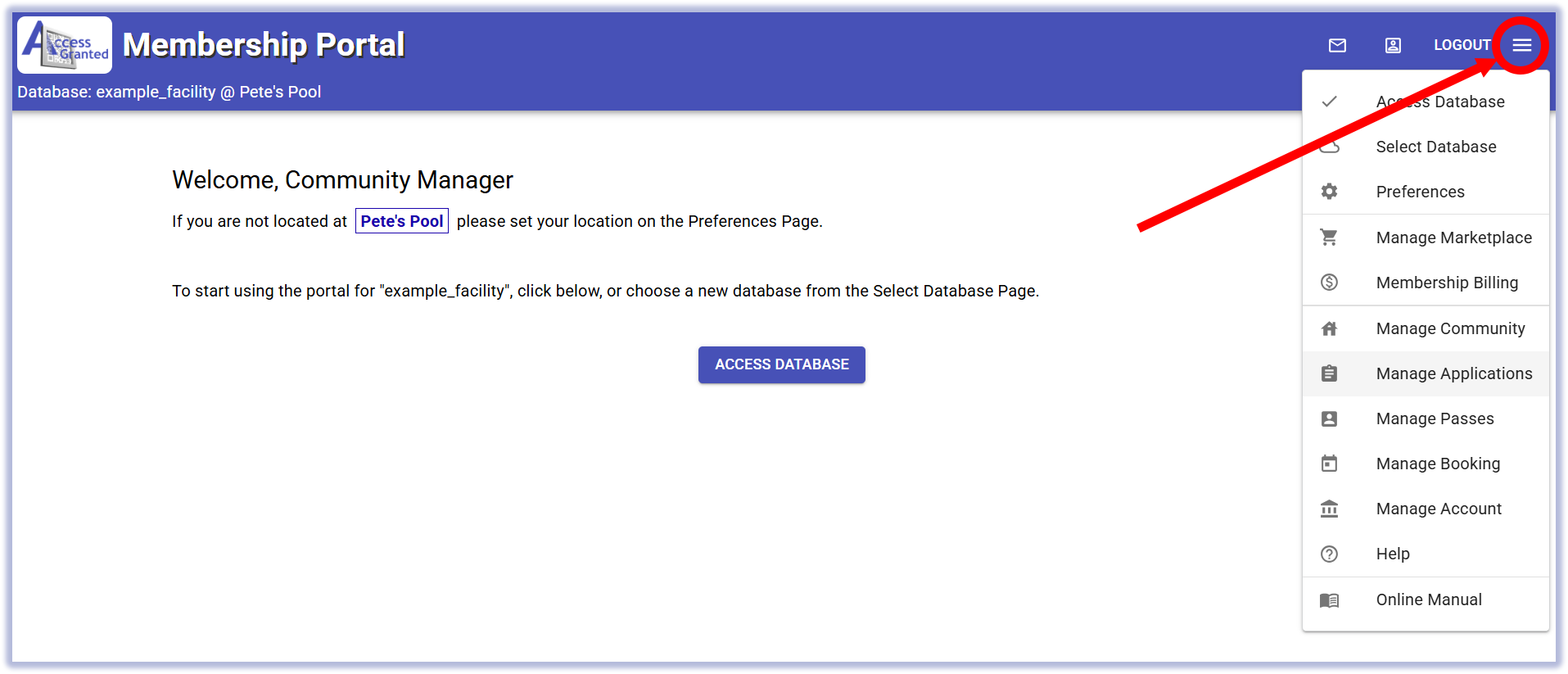Click the Preferences gear icon
This screenshot has height=674, width=1568.
(1329, 192)
